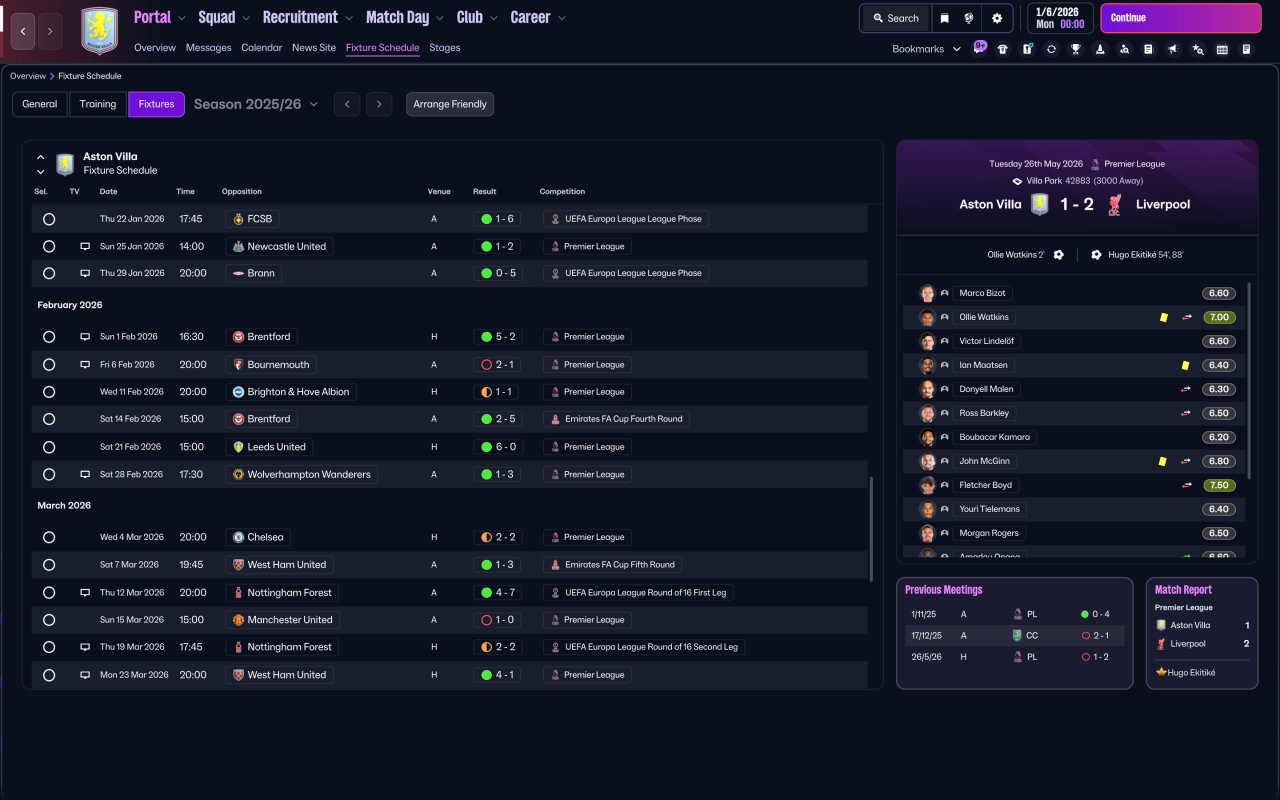
Task: Click the Liverpool crest in match summary
Action: pos(1115,204)
